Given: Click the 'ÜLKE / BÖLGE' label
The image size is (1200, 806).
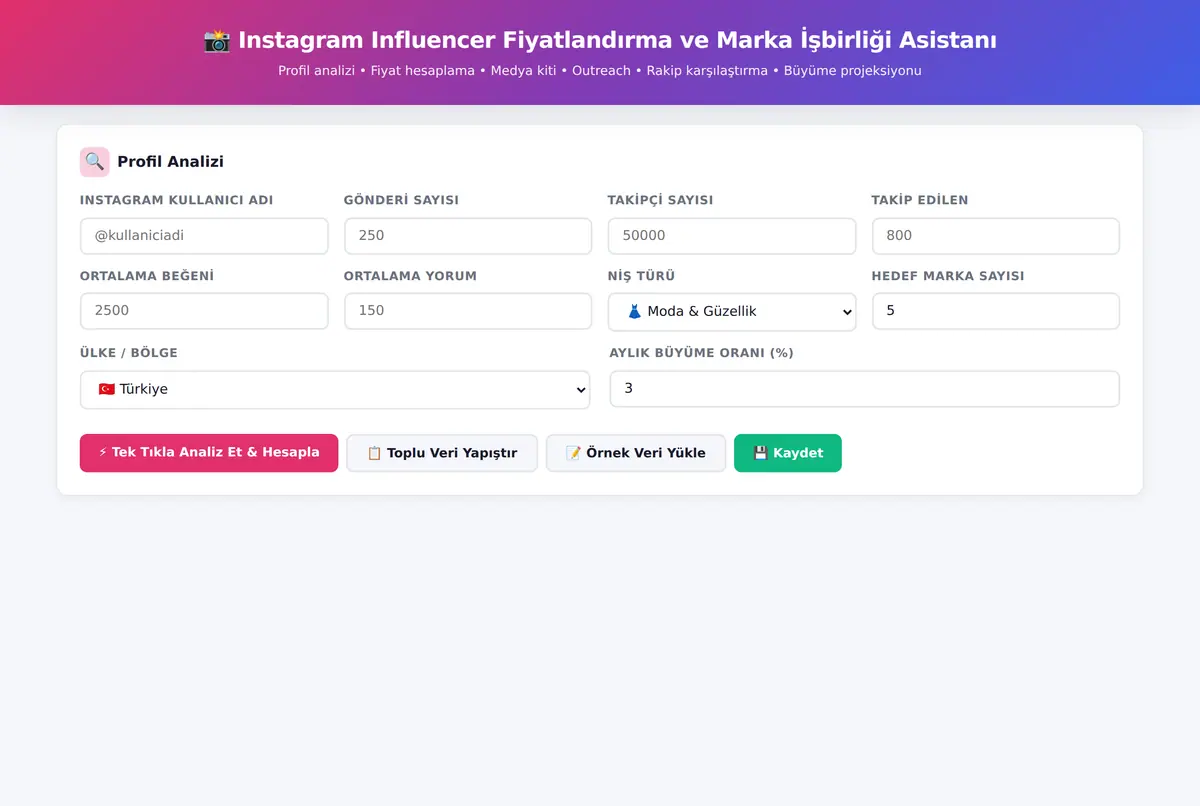Looking at the screenshot, I should [129, 353].
